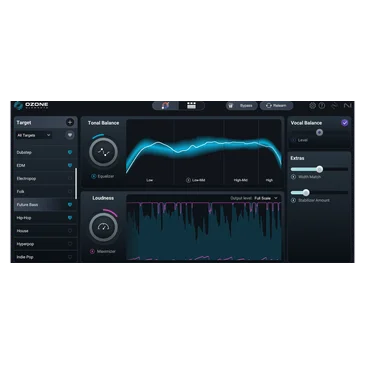Click the target list scrollbar
The height and width of the screenshot is (365, 365).
(x=76, y=183)
